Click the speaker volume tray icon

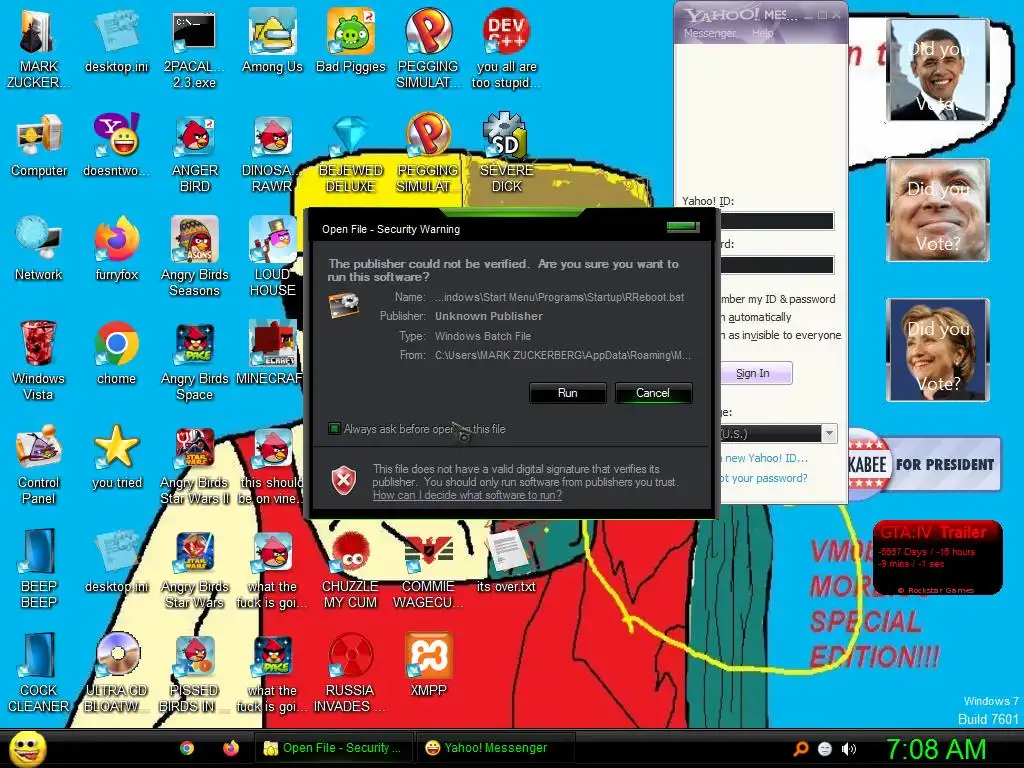pos(849,749)
